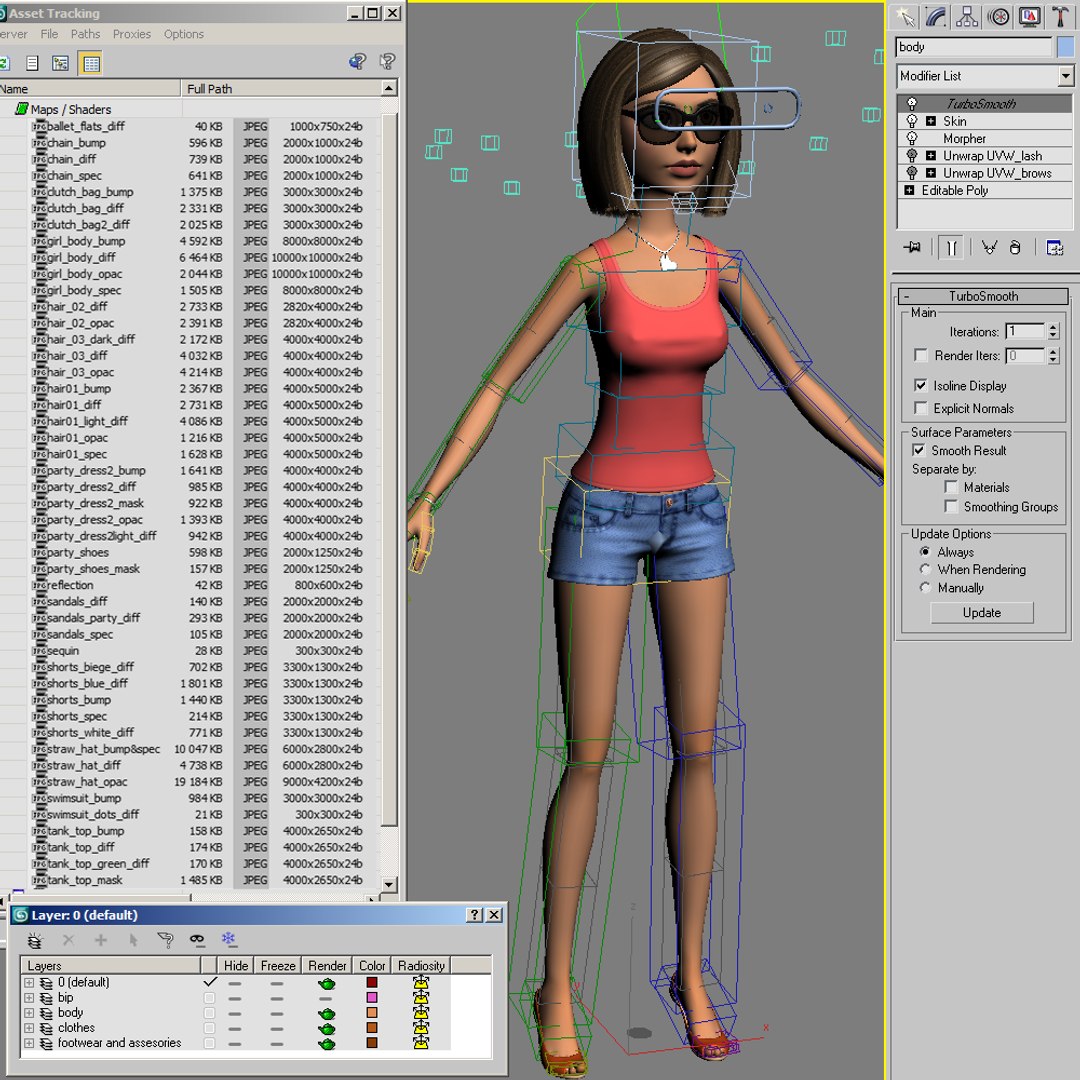
Task: Click Freeze column header in Layer dialog
Action: (278, 966)
